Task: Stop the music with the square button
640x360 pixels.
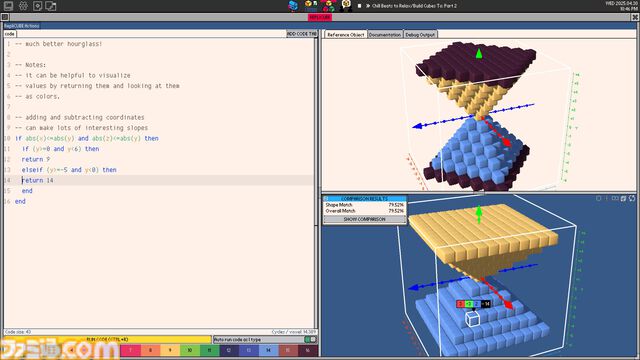Action: point(359,6)
